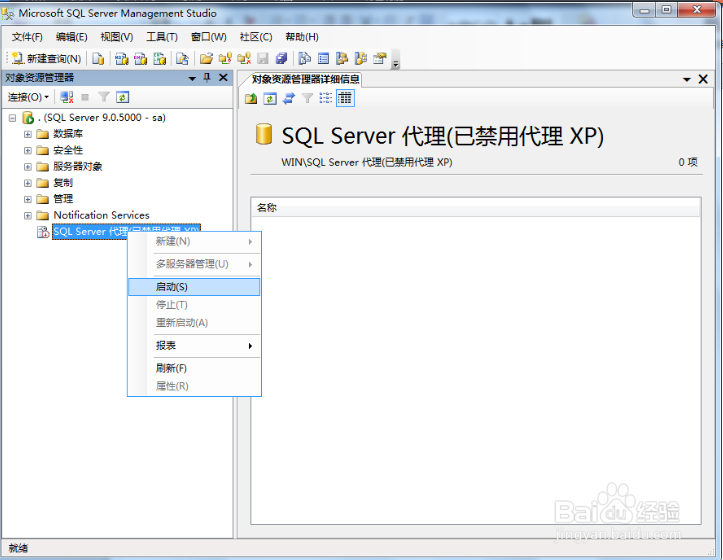Click the Properties Window toolbar icon
The image size is (723, 560).
[x=379, y=59]
